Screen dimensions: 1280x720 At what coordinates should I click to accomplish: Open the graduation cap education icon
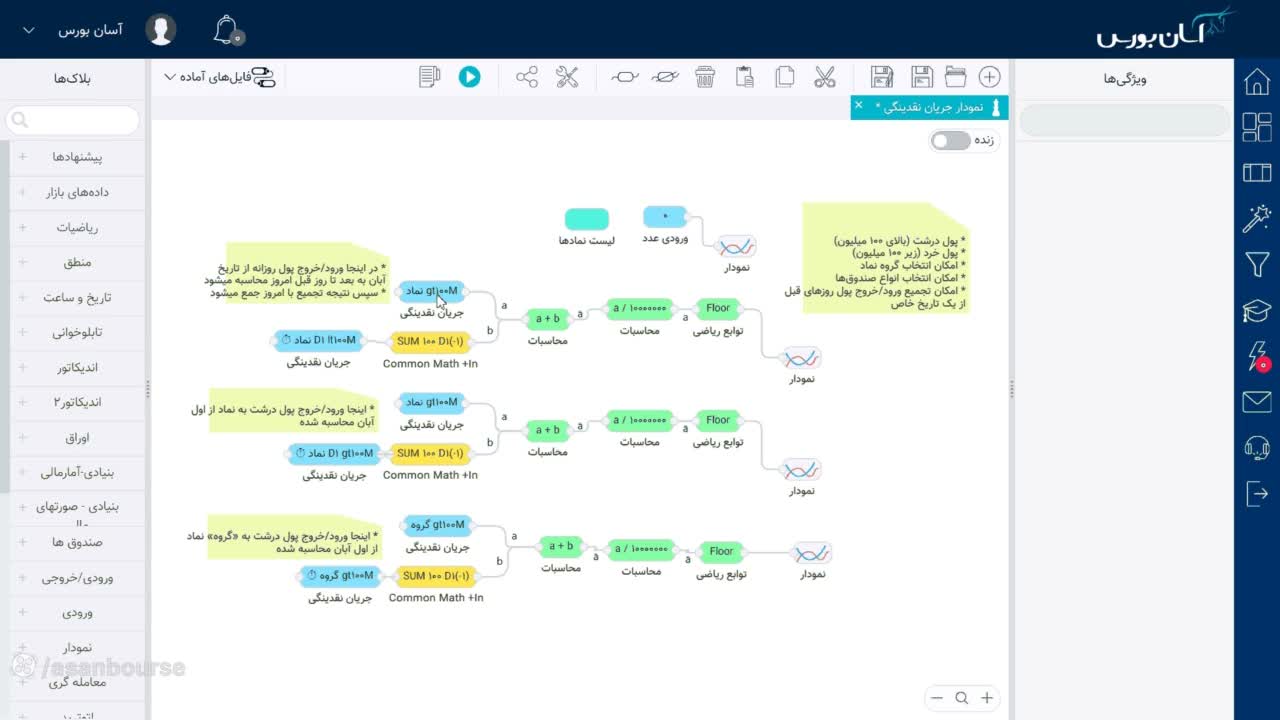[x=1257, y=311]
